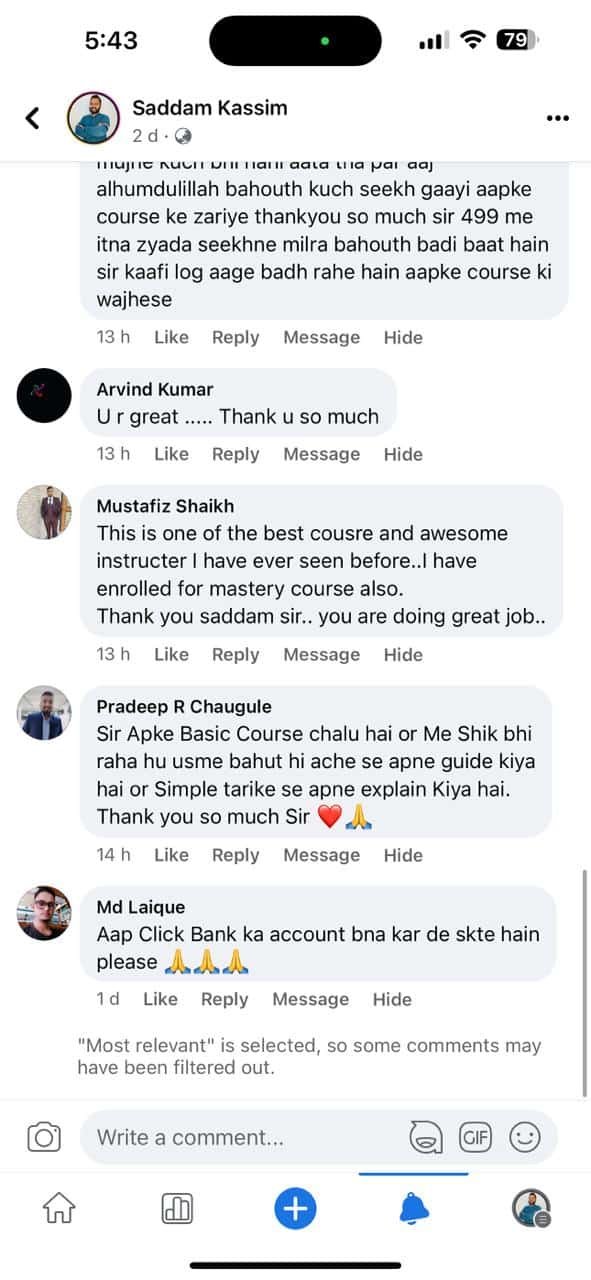Hide Pradeep R Chaugule's comment
Viewport: 591px width, 1280px height.
(403, 855)
